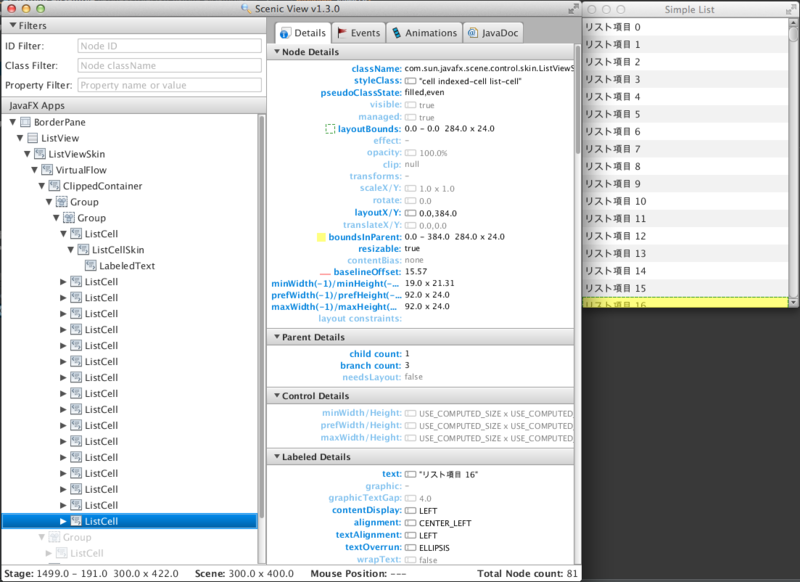The width and height of the screenshot is (800, 582).
Task: Focus the Class Filter input field
Action: [169, 65]
